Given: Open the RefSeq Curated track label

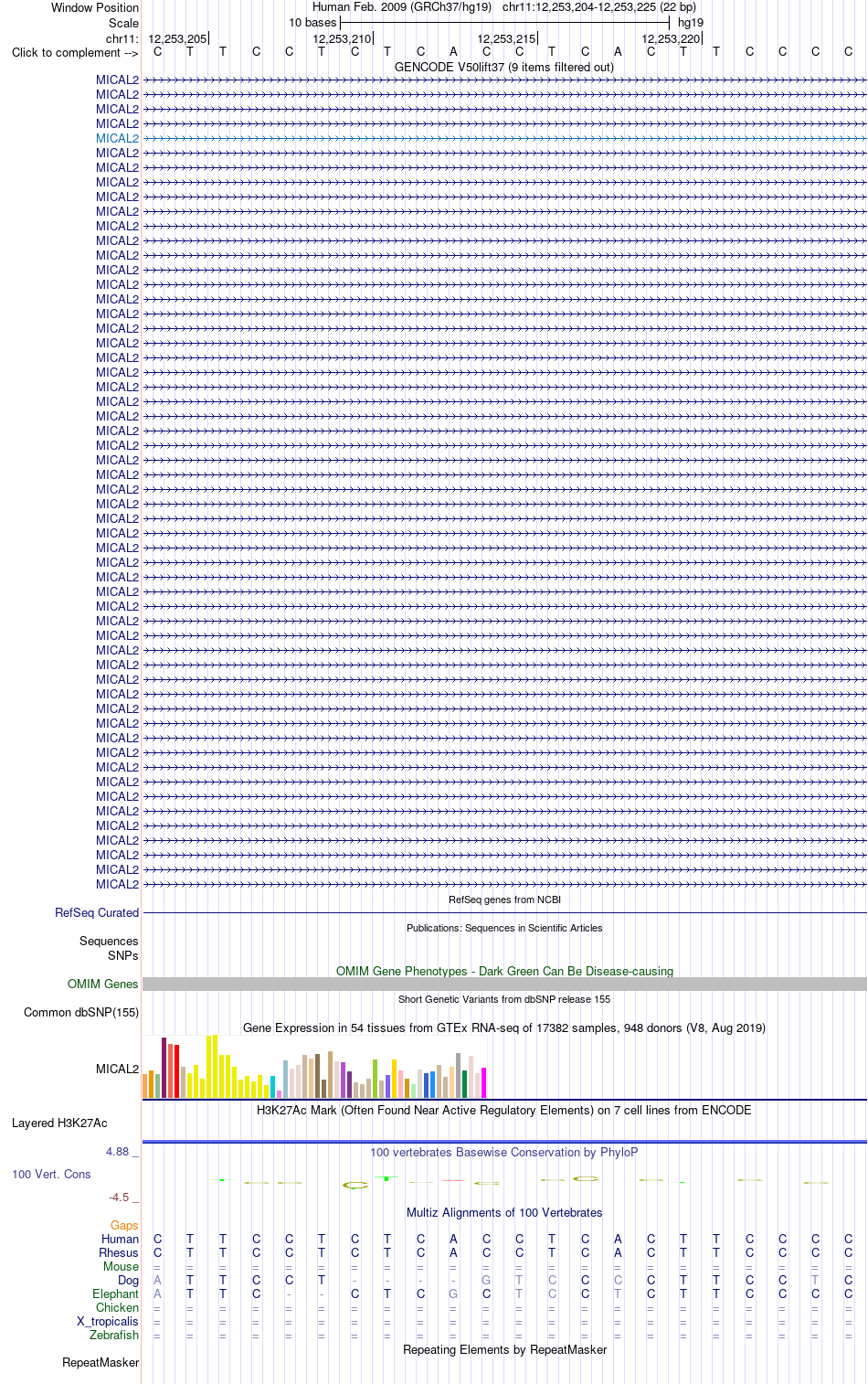Looking at the screenshot, I should point(97,912).
